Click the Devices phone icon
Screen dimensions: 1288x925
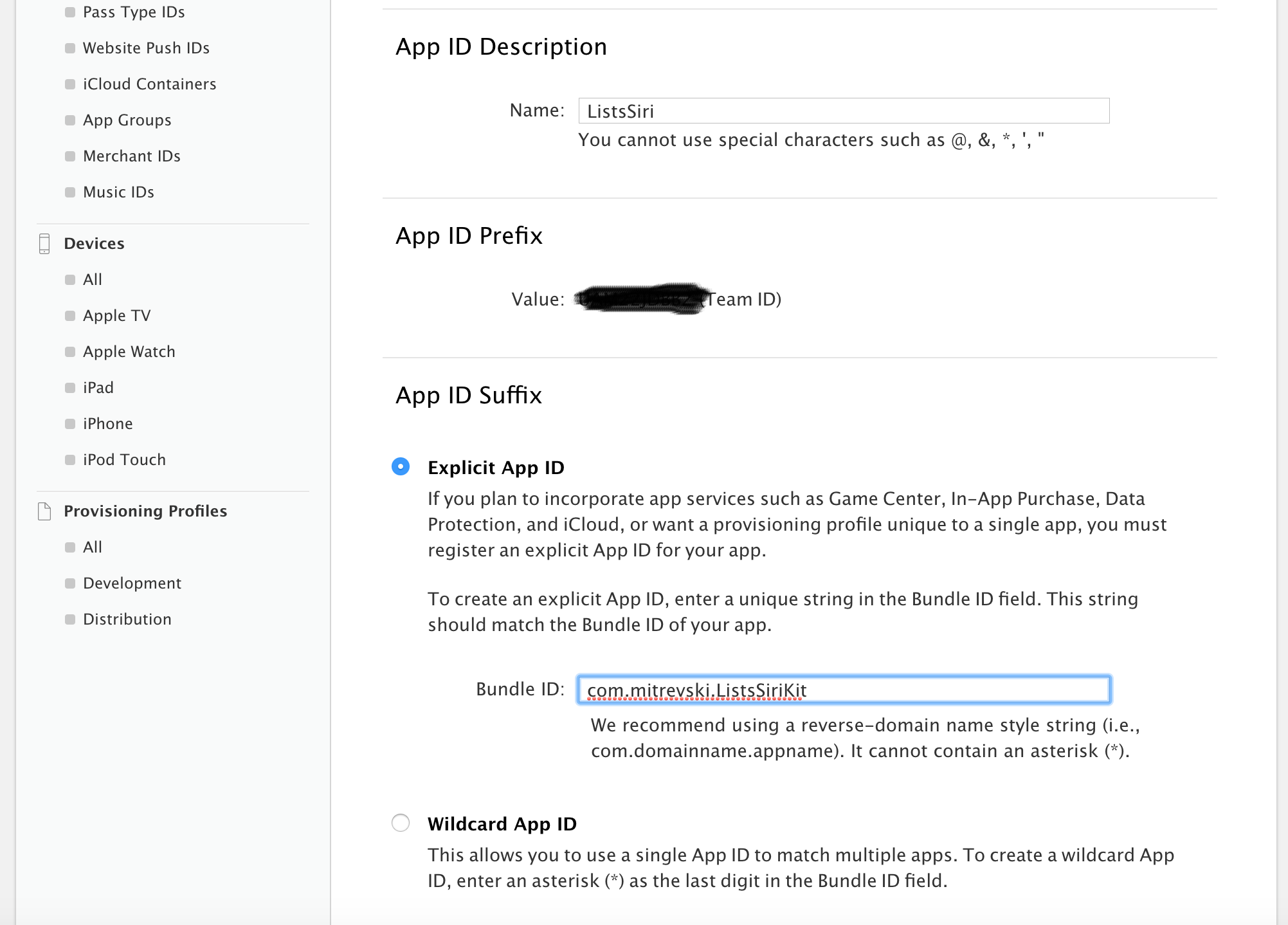pyautogui.click(x=44, y=244)
